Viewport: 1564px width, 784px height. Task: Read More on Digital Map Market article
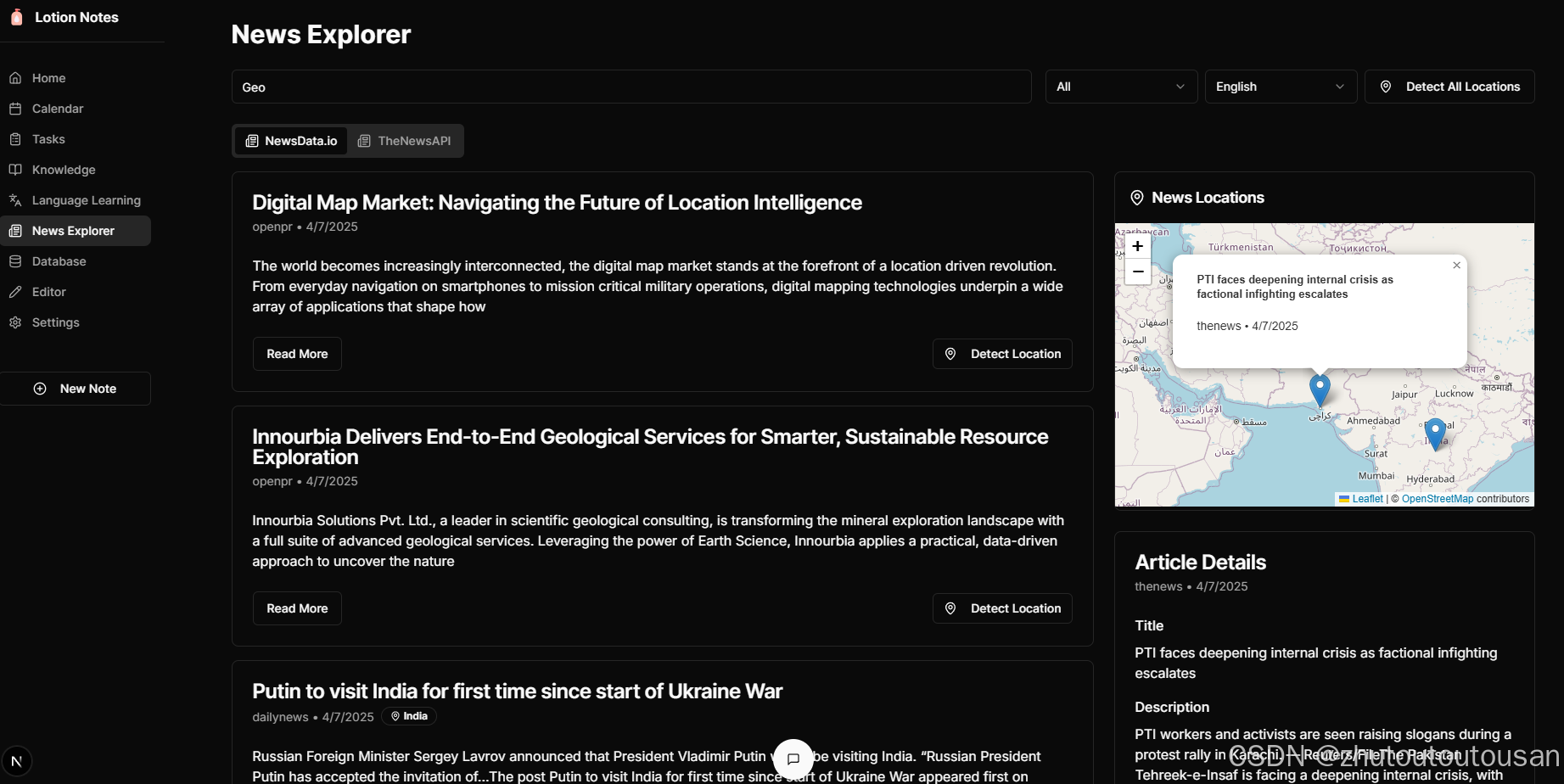tap(297, 354)
